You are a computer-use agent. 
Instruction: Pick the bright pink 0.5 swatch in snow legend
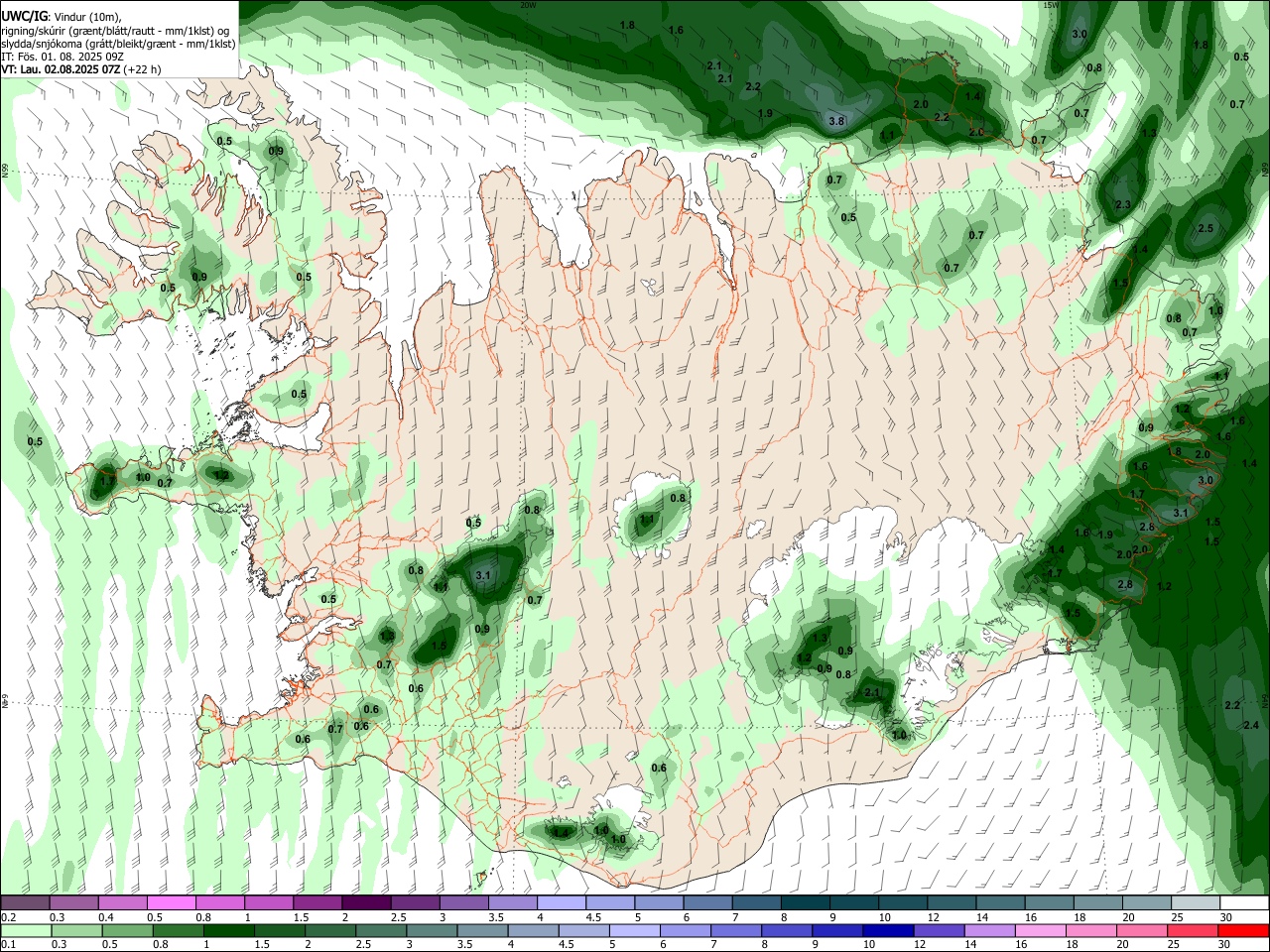[171, 902]
